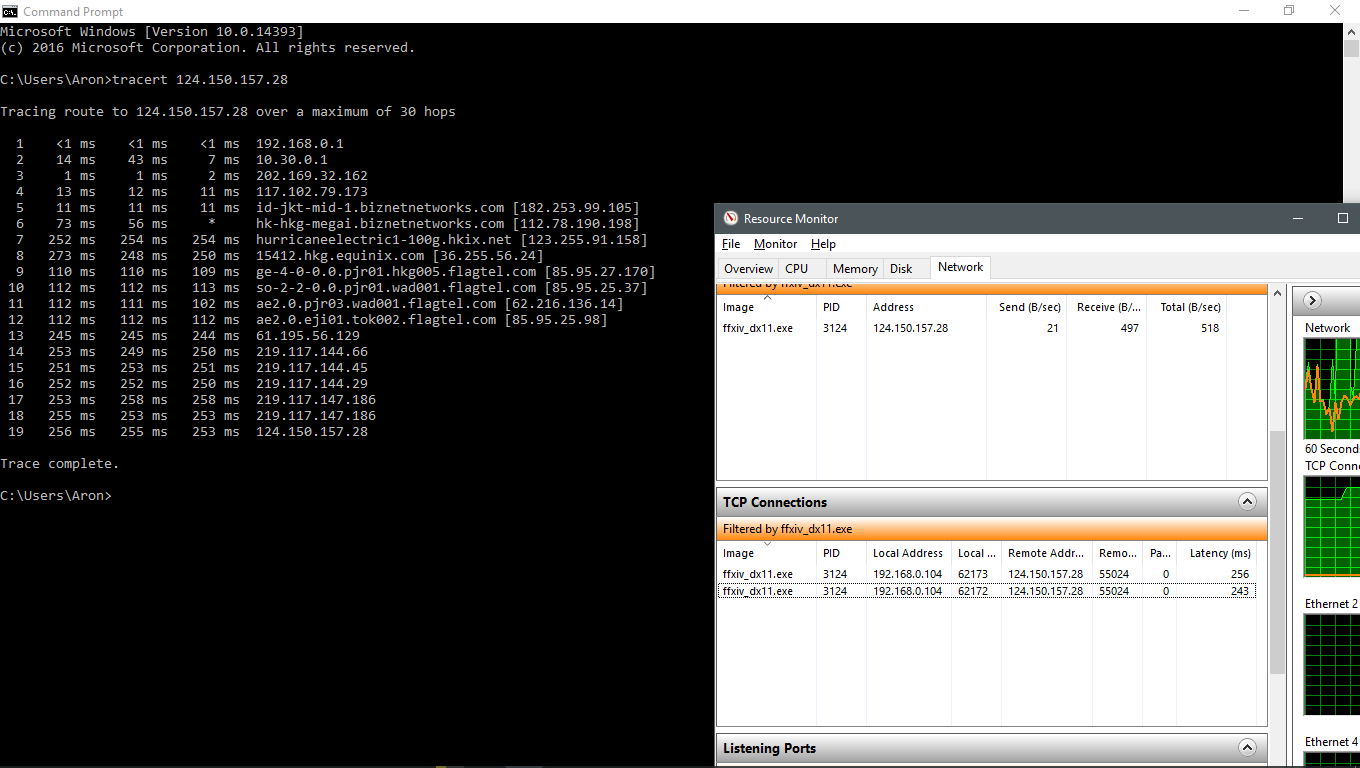
Task: Click the graph pane arrow button beside Network
Action: pos(1312,300)
